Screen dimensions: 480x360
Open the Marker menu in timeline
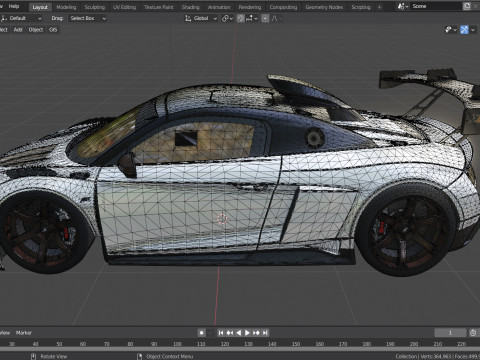tap(24, 333)
